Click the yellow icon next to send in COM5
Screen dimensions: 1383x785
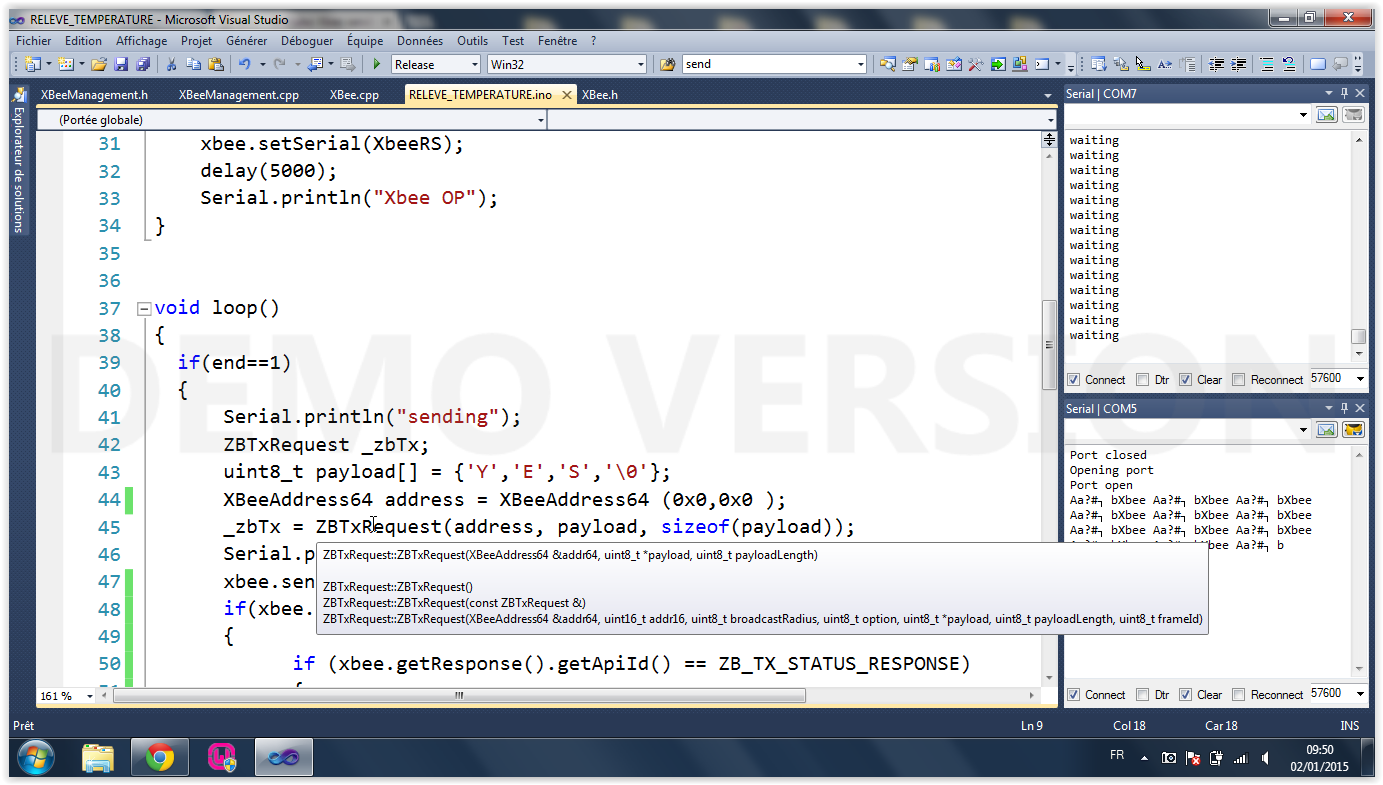tap(1353, 430)
